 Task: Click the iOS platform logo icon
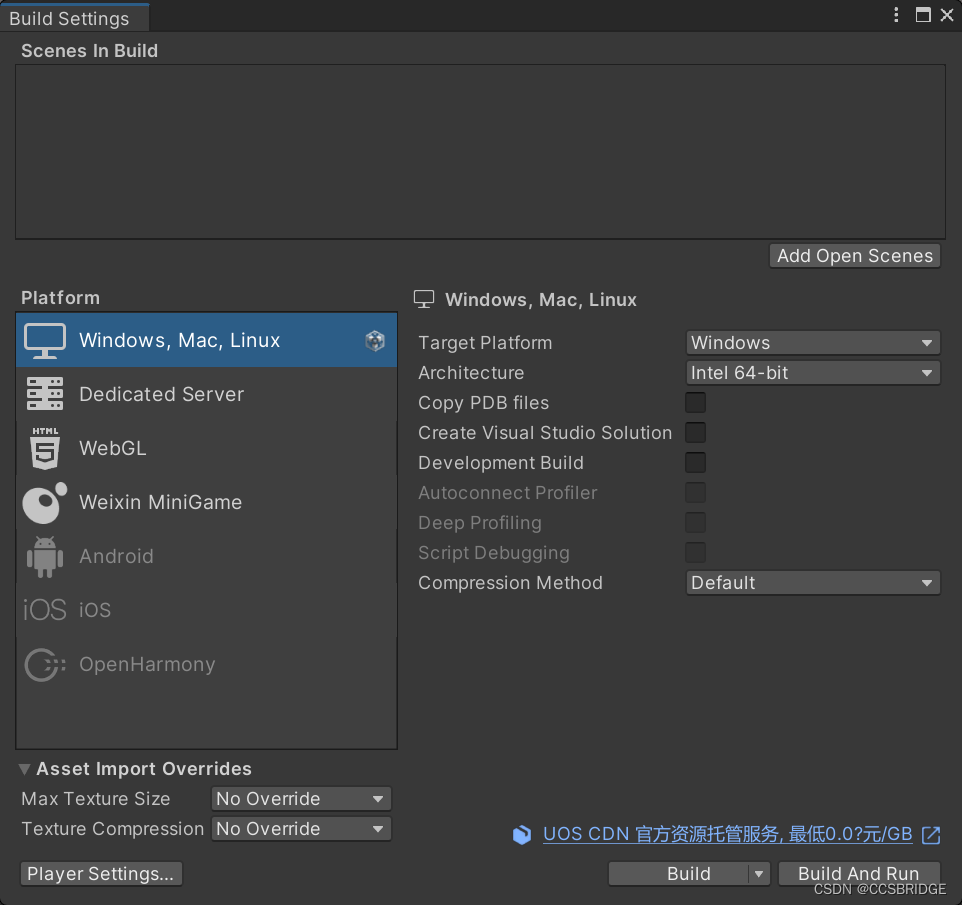point(45,610)
